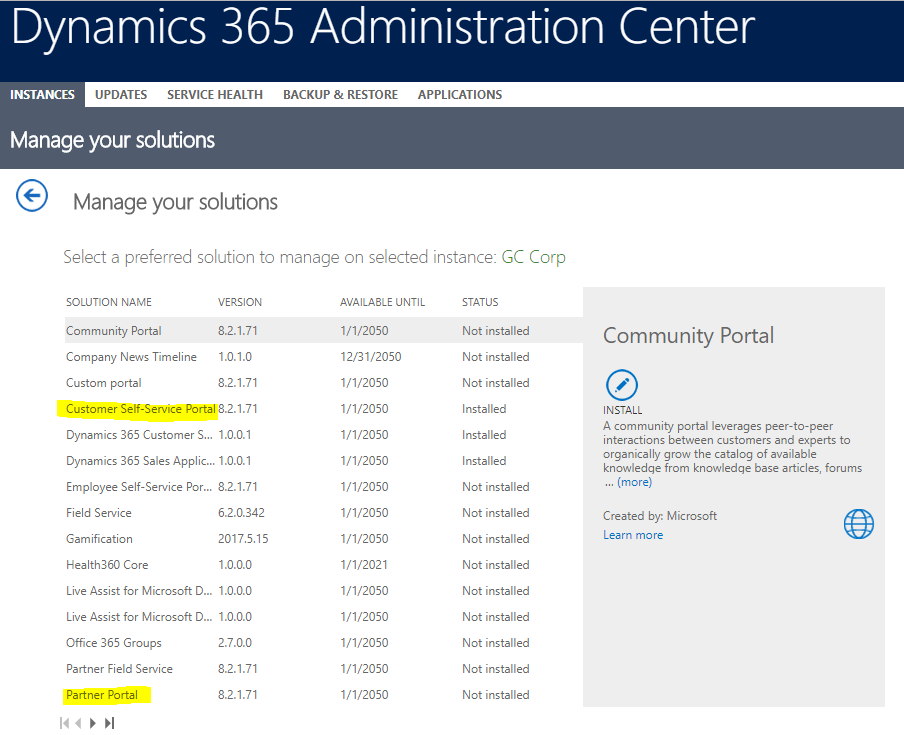This screenshot has width=904, height=735.
Task: Go to next page of solutions list
Action: [93, 723]
